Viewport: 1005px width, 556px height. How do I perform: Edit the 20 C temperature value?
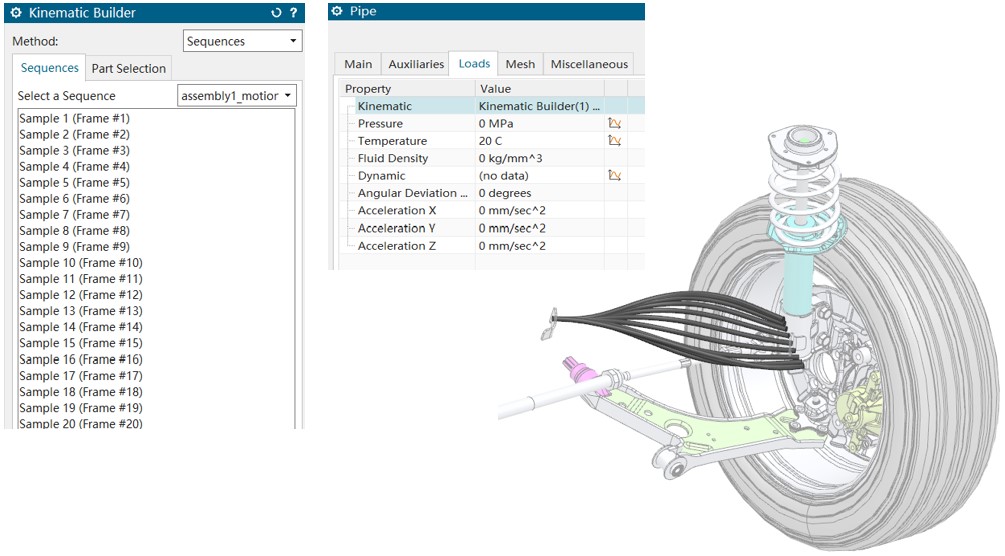(x=540, y=140)
